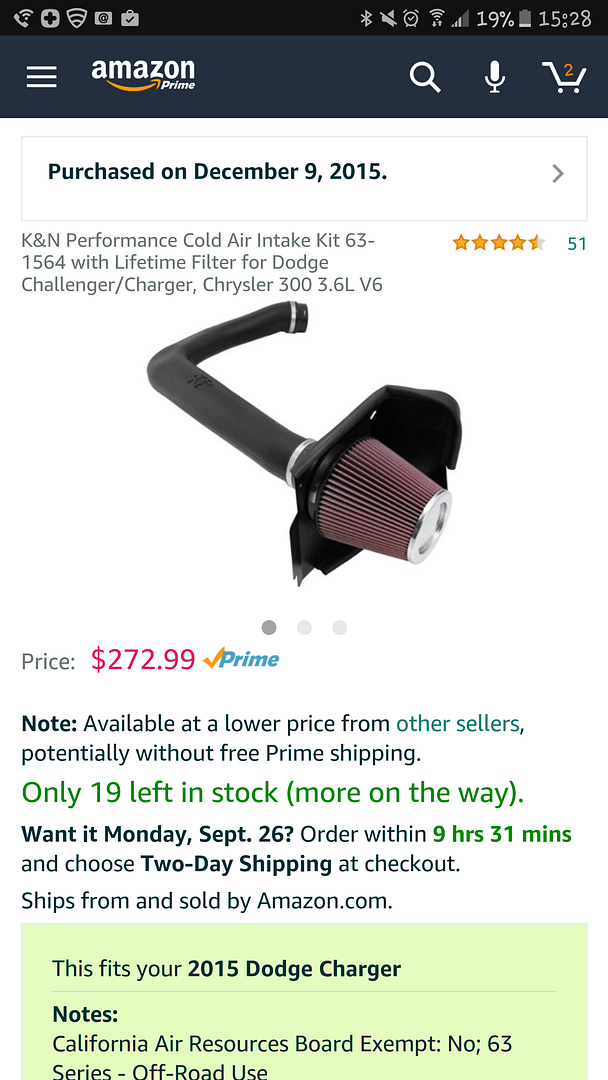Open the Purchased on December 9, 2015 banner
This screenshot has height=1080, width=608.
[304, 178]
